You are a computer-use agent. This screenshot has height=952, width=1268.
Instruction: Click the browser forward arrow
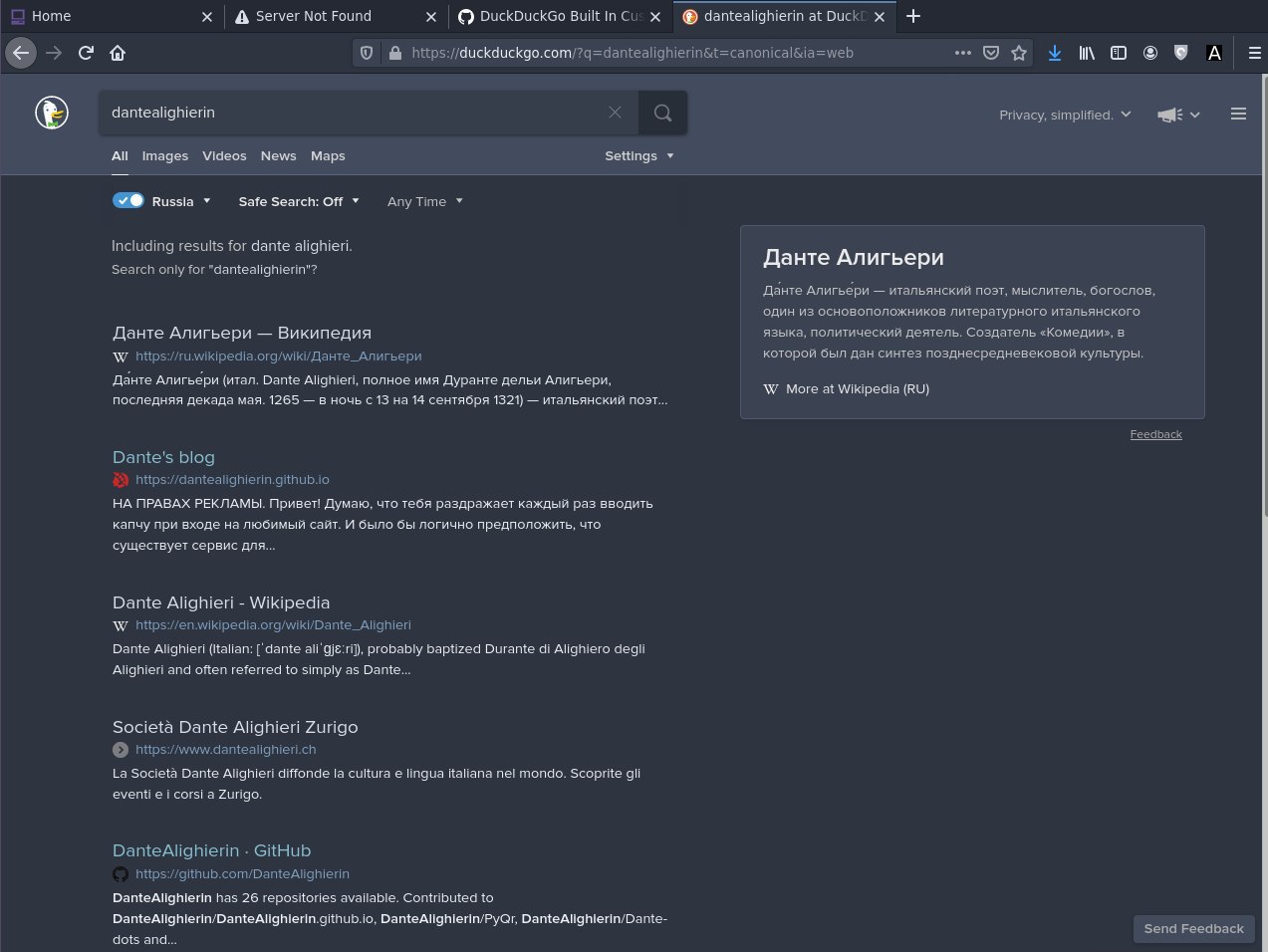point(54,53)
